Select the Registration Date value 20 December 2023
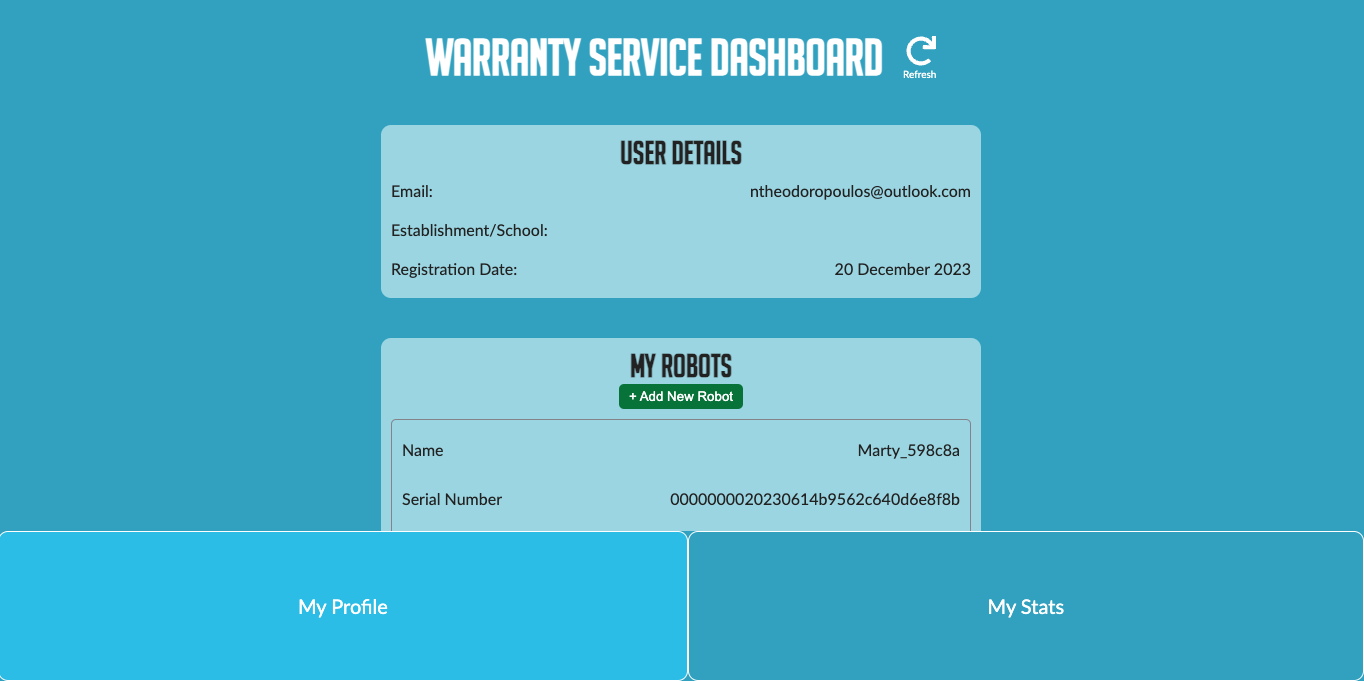 902,269
